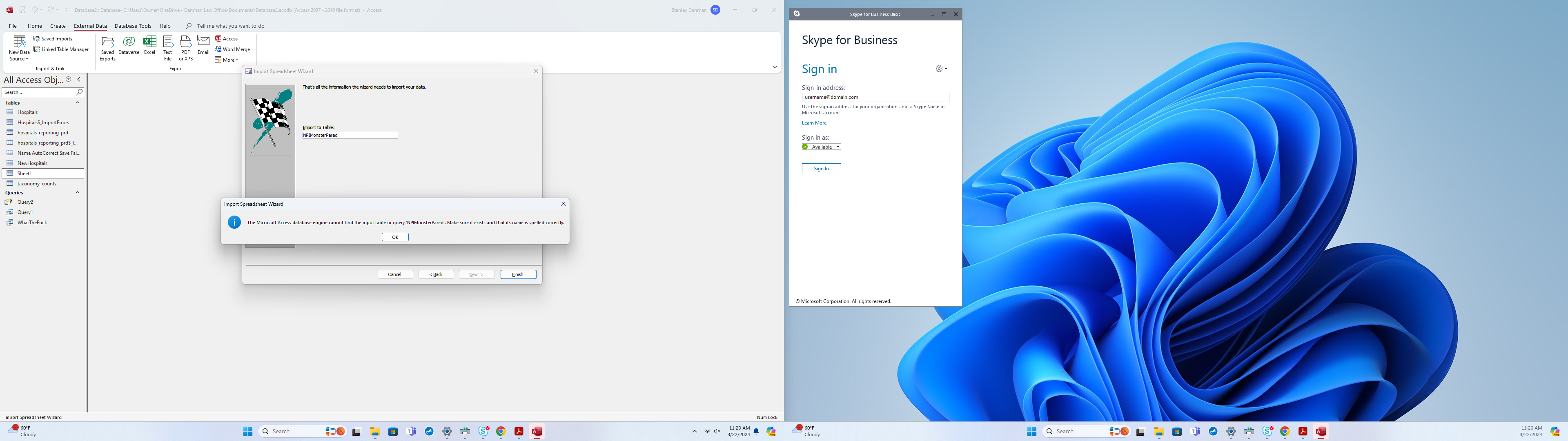
Task: Click the Word Merge icon
Action: [232, 49]
